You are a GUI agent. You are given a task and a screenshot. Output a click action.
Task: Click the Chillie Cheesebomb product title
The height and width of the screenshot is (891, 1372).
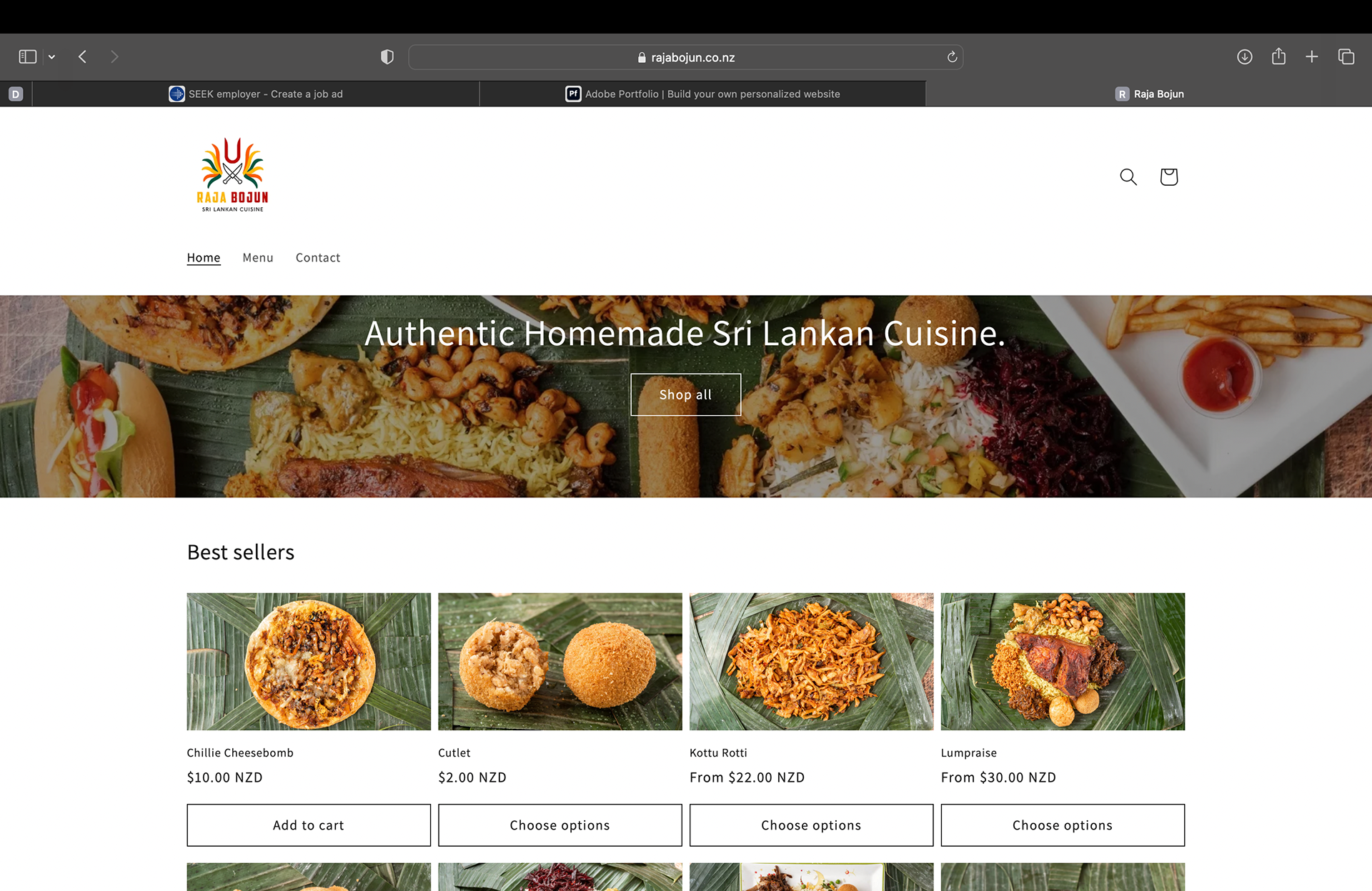click(x=240, y=752)
